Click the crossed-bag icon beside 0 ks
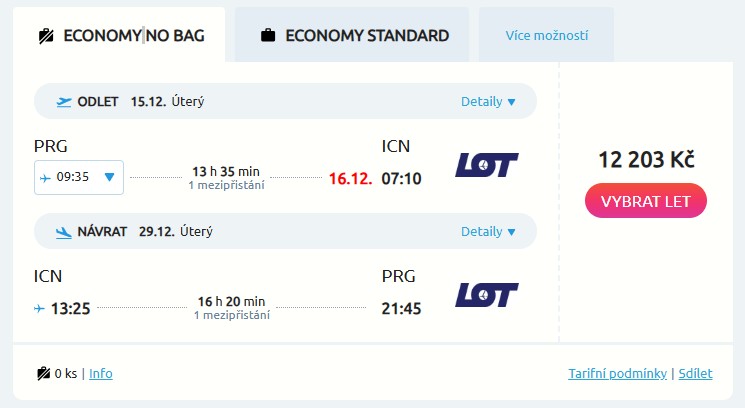745x408 pixels. (44, 374)
